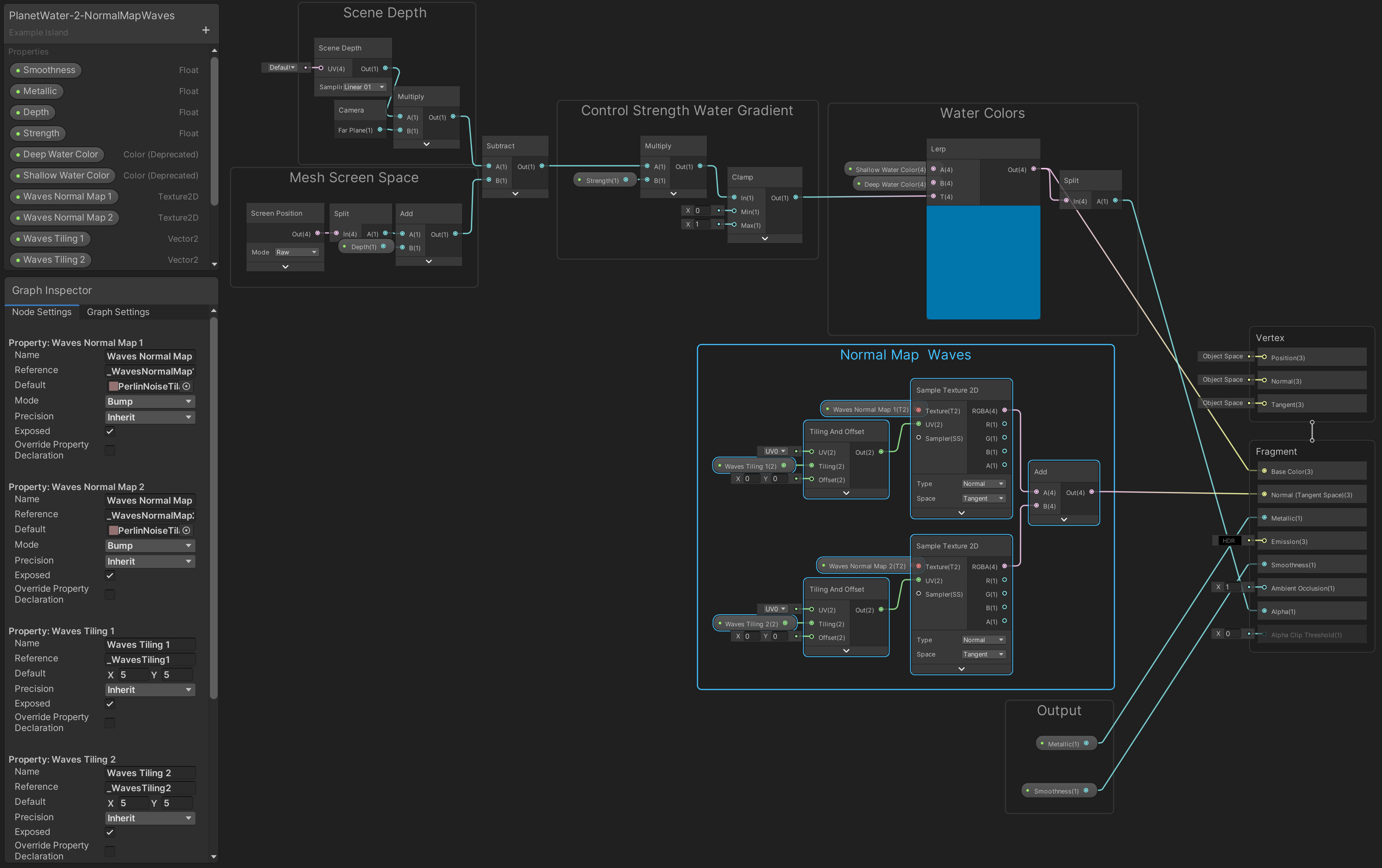Uncheck Exposed for Waves Normal Map 1
This screenshot has width=1382, height=868.
[110, 431]
